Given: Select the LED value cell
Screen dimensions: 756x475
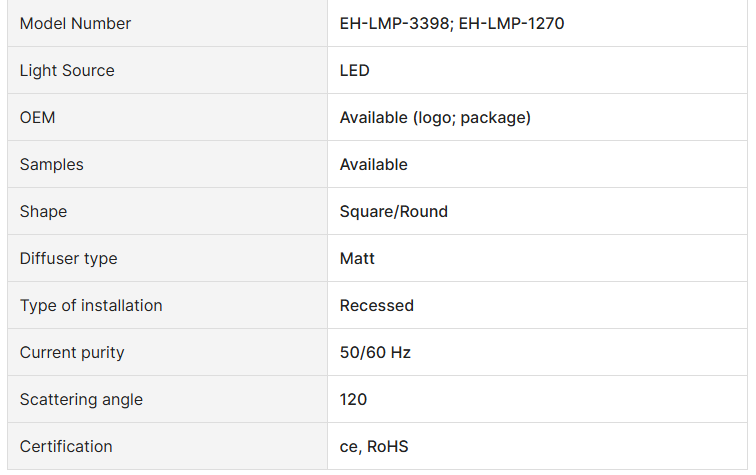Looking at the screenshot, I should [x=355, y=70].
